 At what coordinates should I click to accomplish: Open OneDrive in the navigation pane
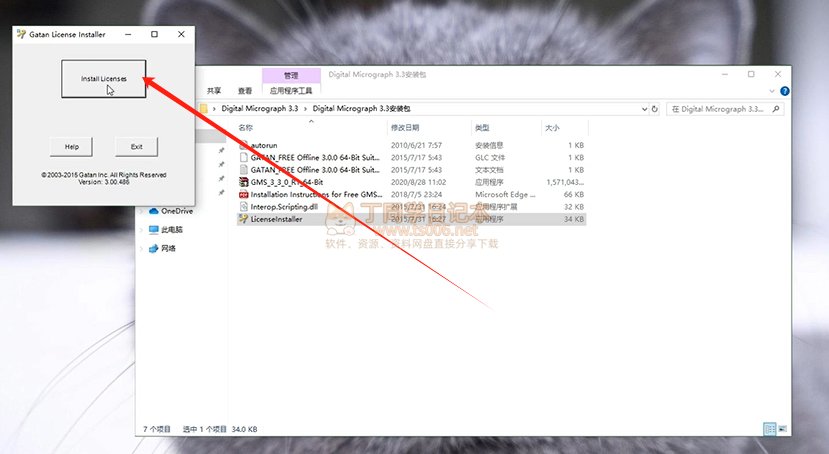(177, 211)
